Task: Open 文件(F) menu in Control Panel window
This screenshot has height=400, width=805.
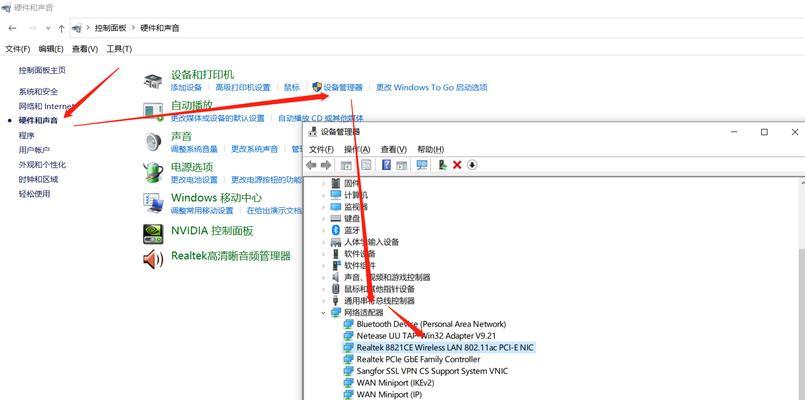Action: click(x=17, y=49)
